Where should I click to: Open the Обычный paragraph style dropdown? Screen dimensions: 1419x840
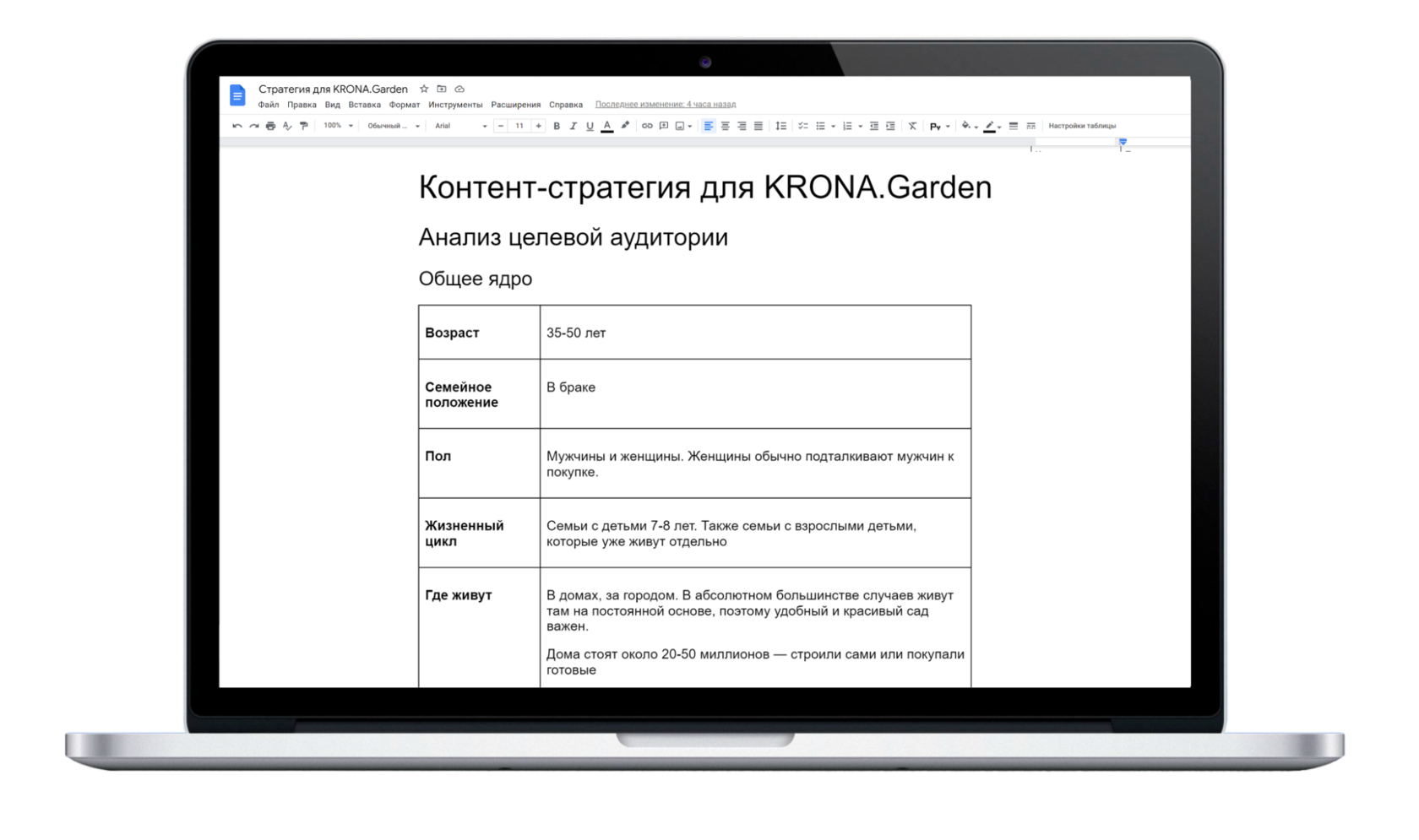tap(393, 126)
